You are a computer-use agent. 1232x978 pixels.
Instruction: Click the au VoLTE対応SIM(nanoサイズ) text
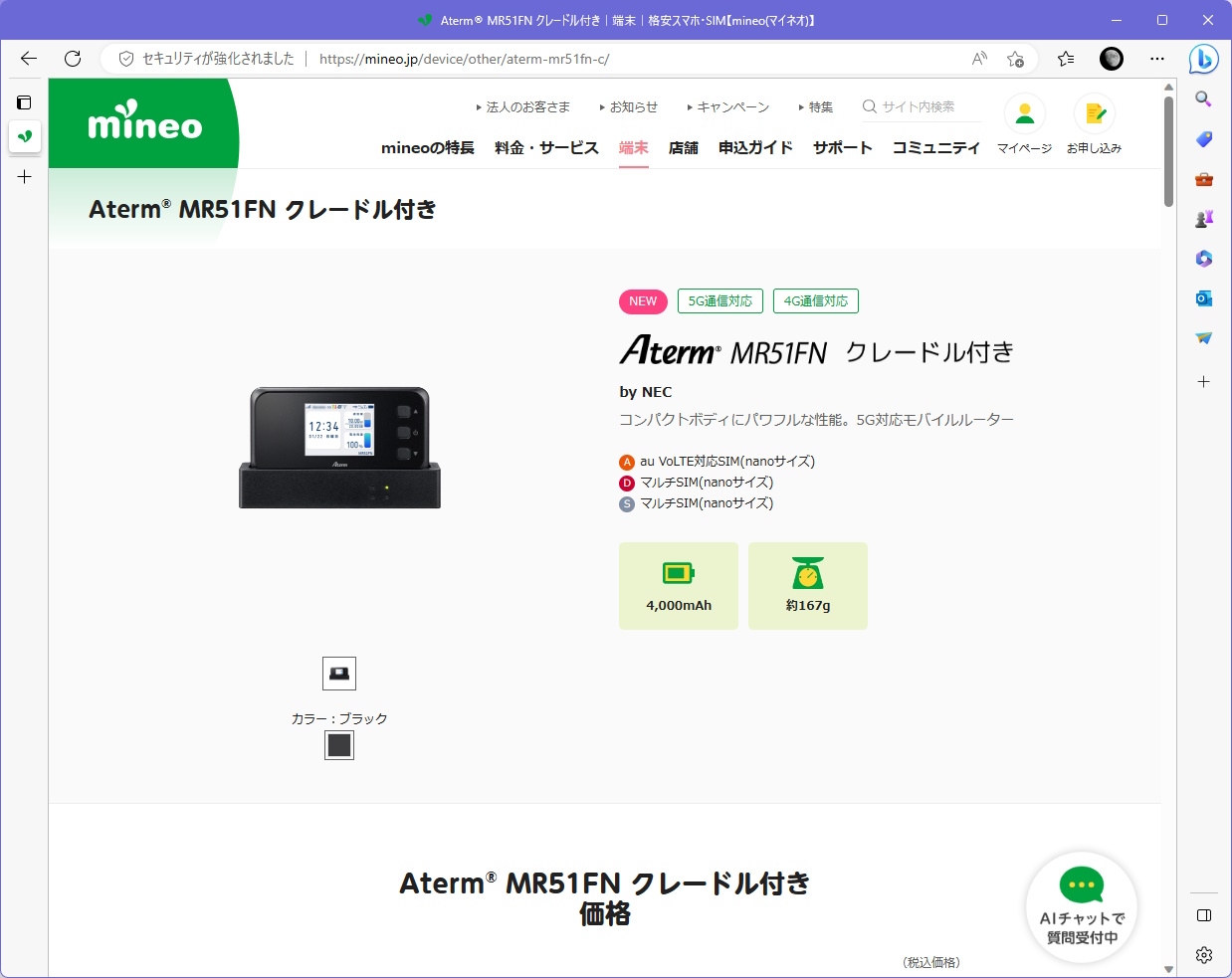[727, 462]
